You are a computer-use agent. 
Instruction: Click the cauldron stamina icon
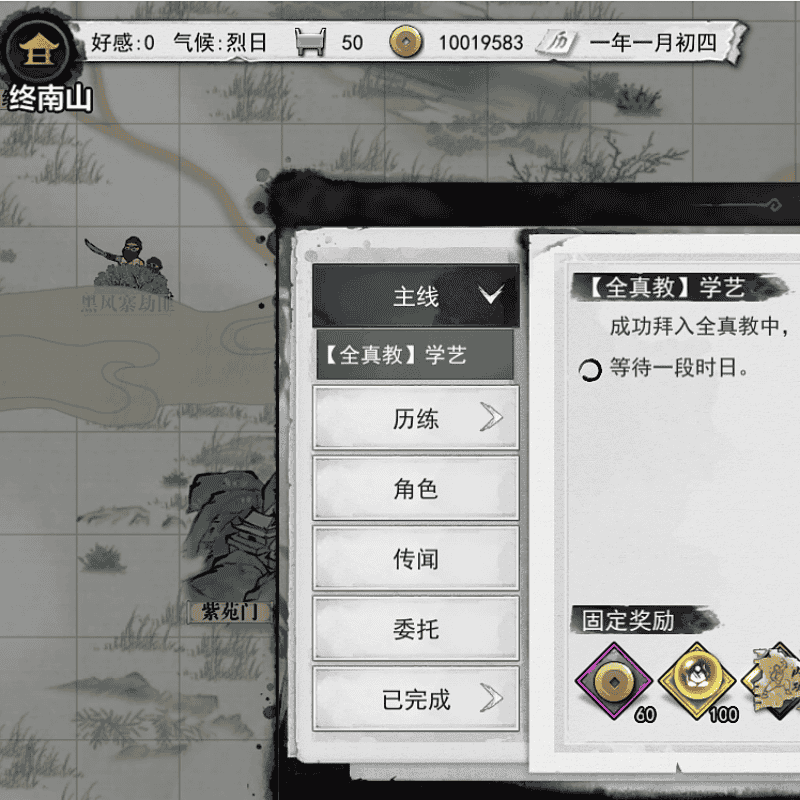(310, 42)
